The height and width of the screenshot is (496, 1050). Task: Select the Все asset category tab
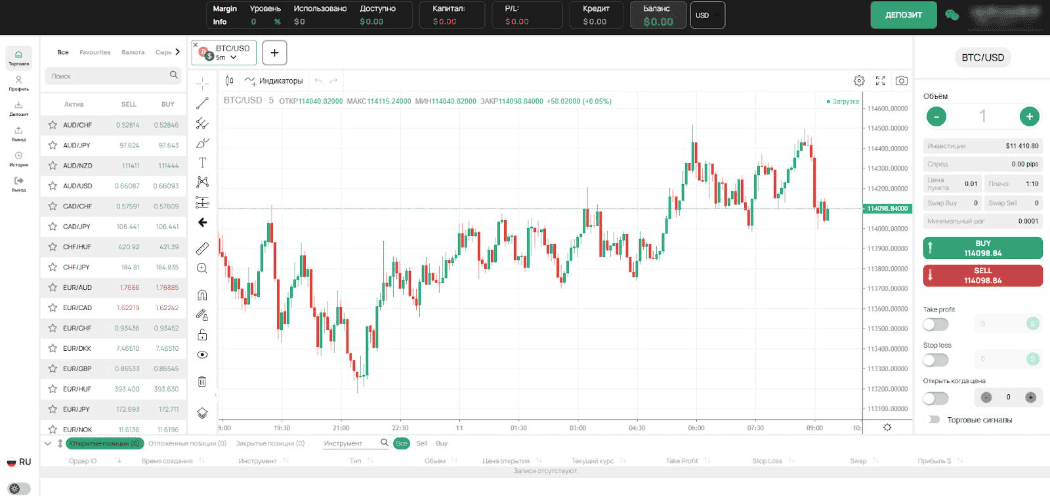(x=63, y=52)
